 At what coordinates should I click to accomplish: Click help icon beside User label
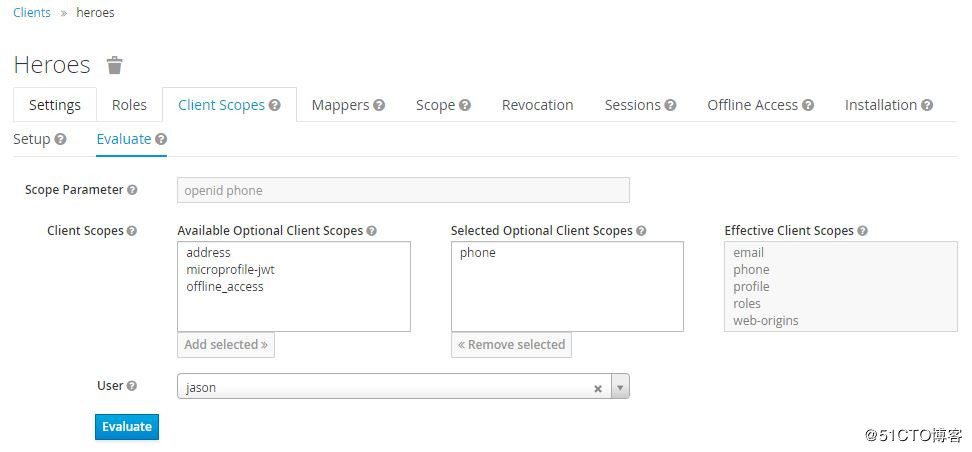point(132,385)
